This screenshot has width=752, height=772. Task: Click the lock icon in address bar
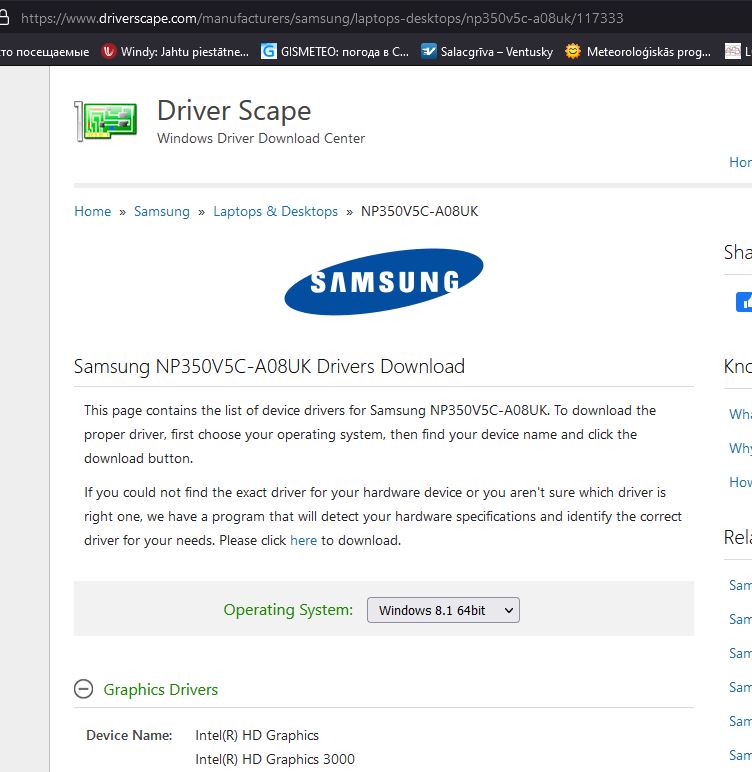point(4,18)
